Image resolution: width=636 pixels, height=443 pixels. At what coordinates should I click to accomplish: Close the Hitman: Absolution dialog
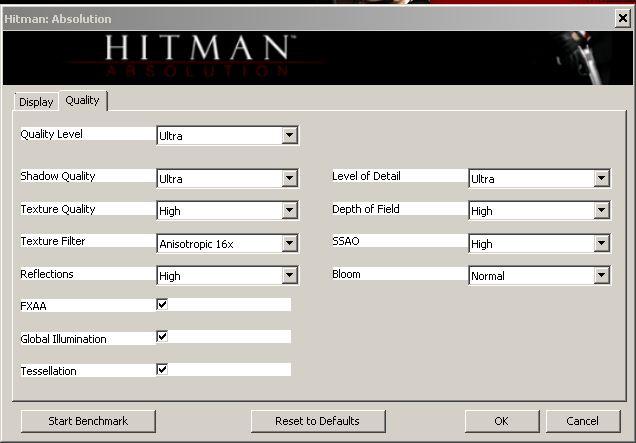pyautogui.click(x=623, y=18)
